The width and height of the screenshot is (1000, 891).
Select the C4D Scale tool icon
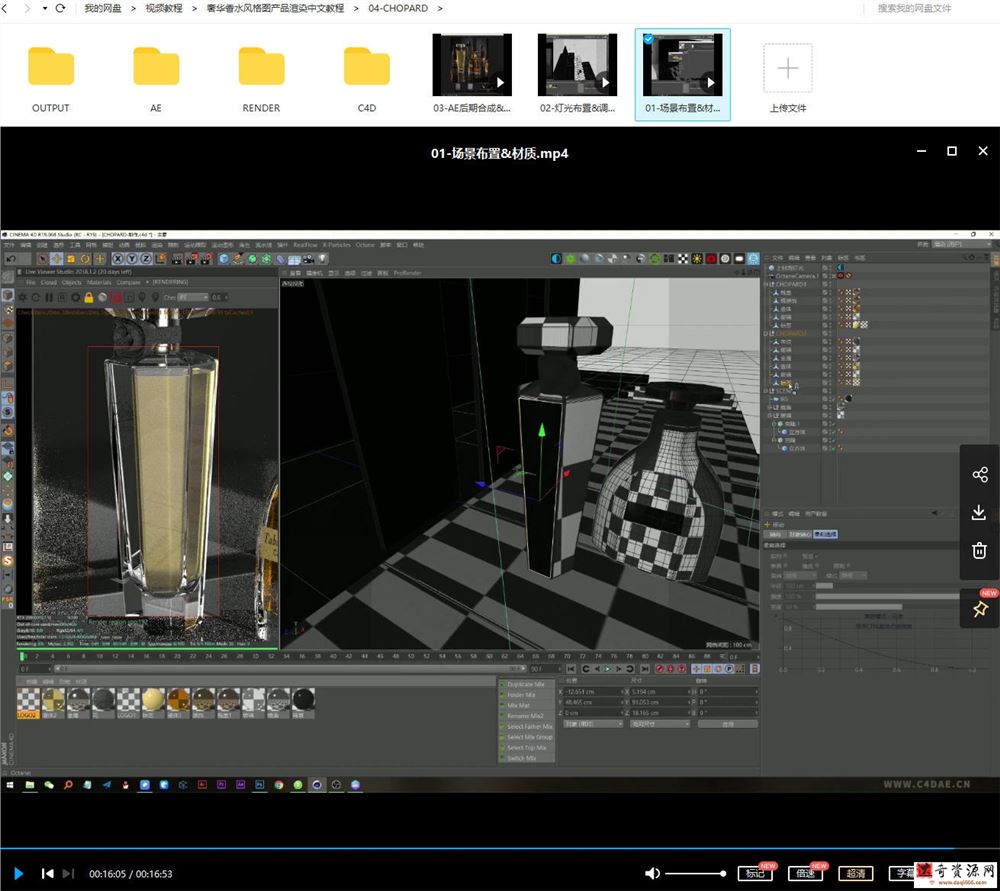pyautogui.click(x=71, y=258)
